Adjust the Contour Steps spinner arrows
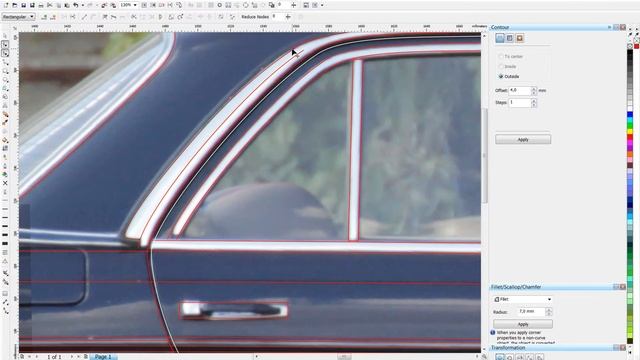This screenshot has height=360, width=640. point(534,102)
